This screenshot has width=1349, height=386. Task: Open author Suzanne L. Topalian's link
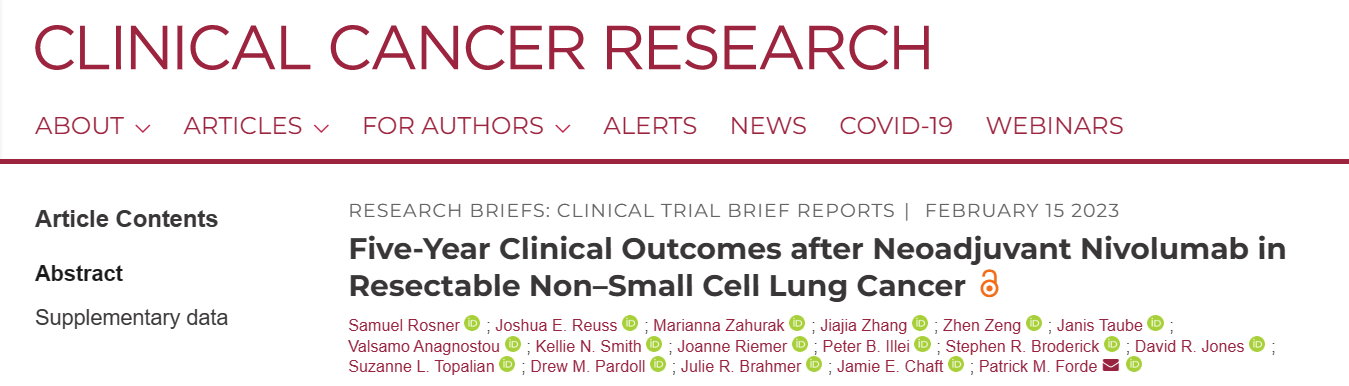point(420,366)
